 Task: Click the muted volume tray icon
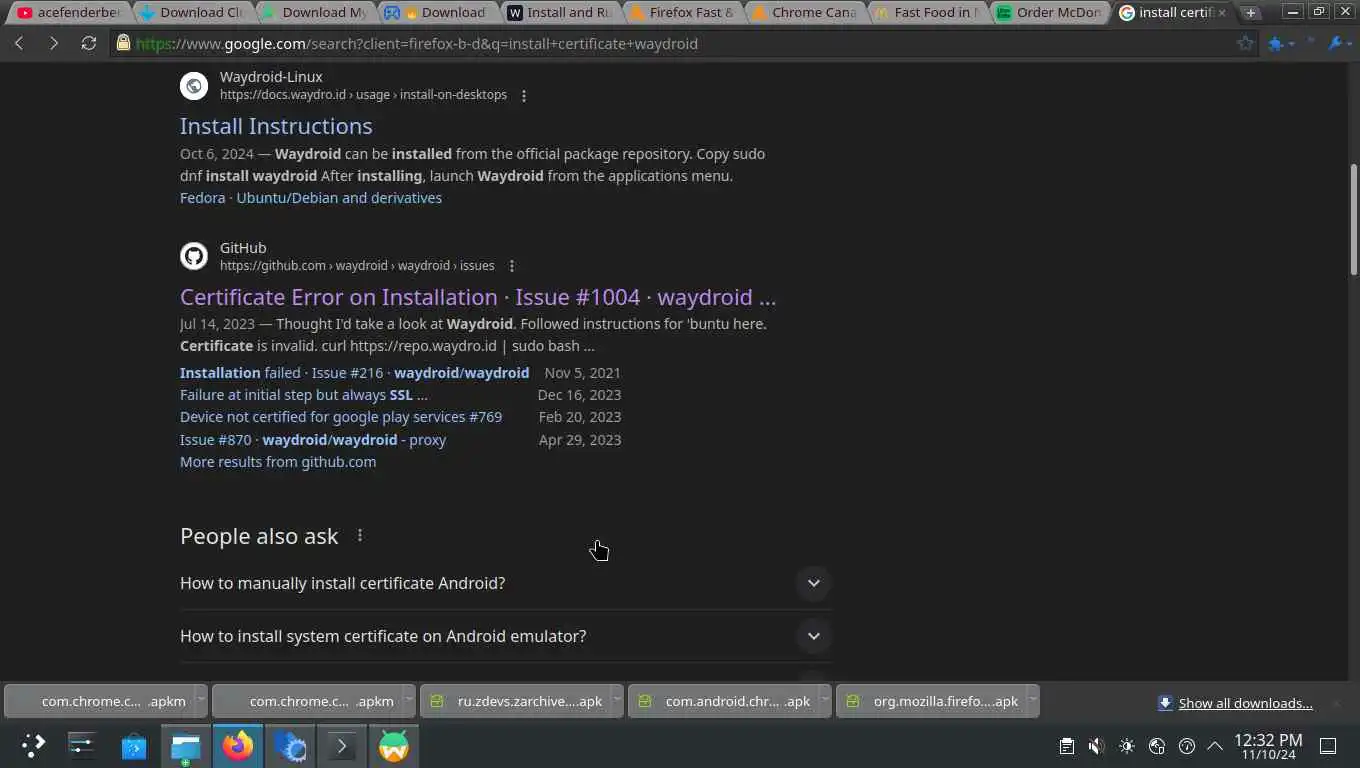pos(1097,746)
